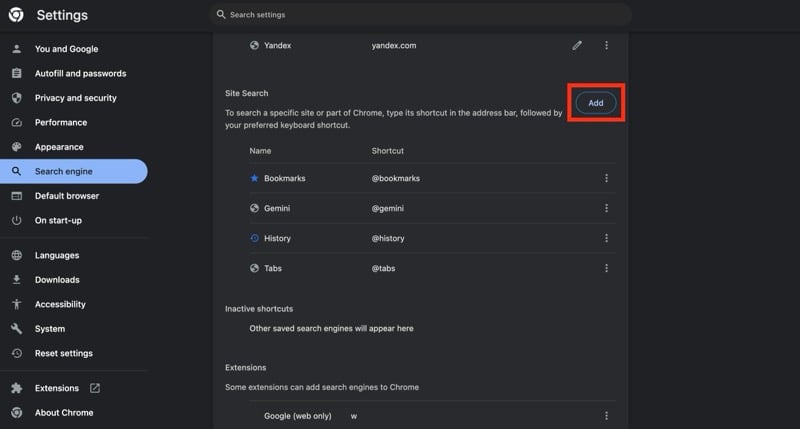Click the Chrome icon beside About Chrome
Image resolution: width=800 pixels, height=429 pixels.
pos(16,413)
